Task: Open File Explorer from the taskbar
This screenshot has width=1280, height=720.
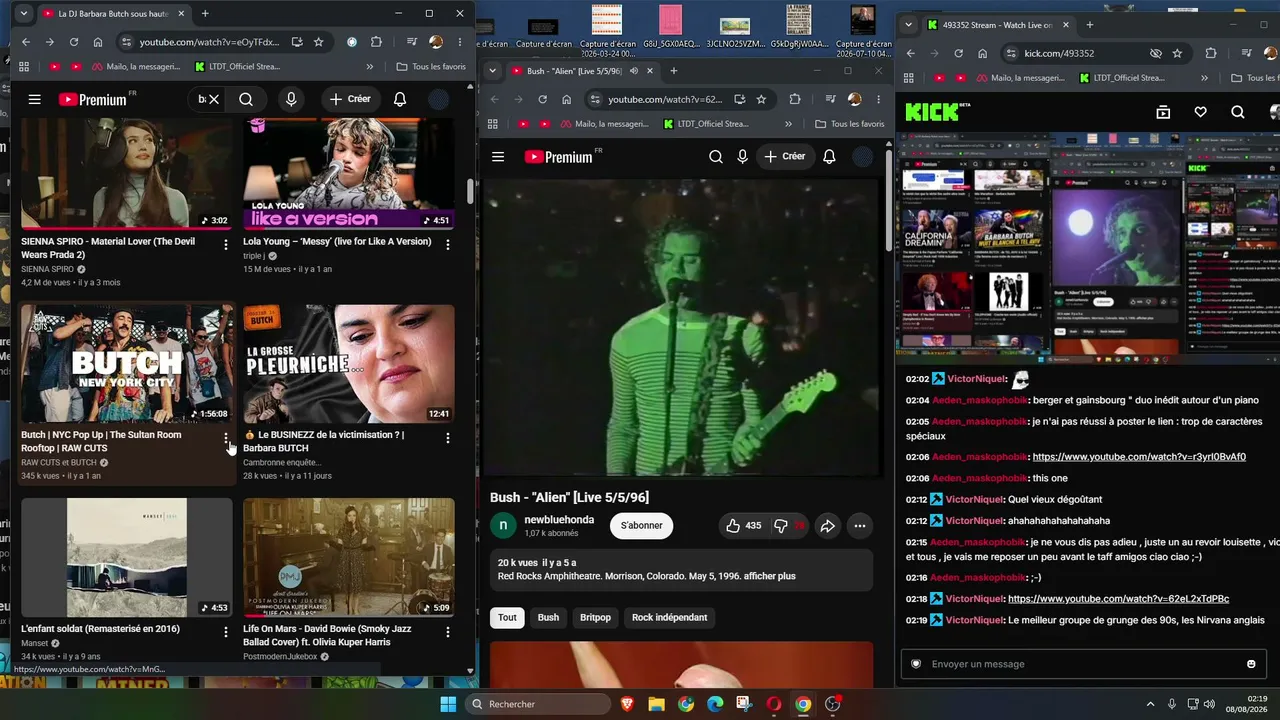Action: (656, 704)
